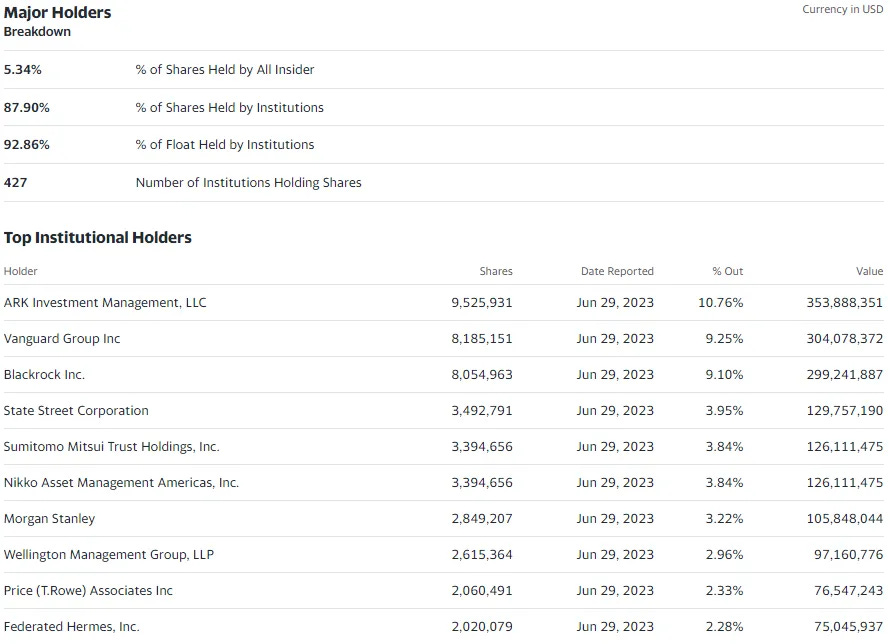The width and height of the screenshot is (890, 644).
Task: Click T.Rowe's 2,060,491 shares cell
Action: pos(482,591)
